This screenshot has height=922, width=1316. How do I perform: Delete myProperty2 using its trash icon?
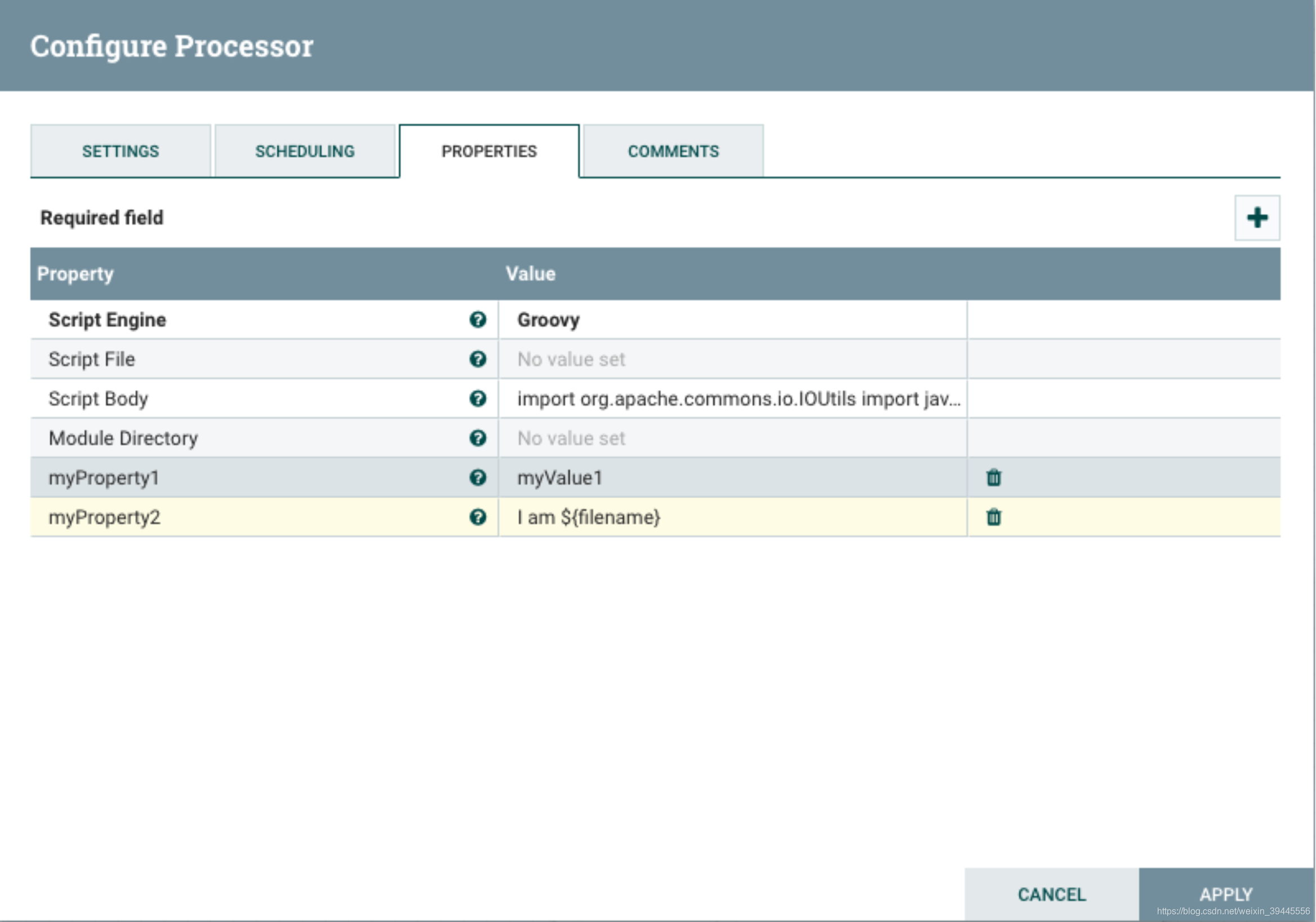click(x=993, y=517)
